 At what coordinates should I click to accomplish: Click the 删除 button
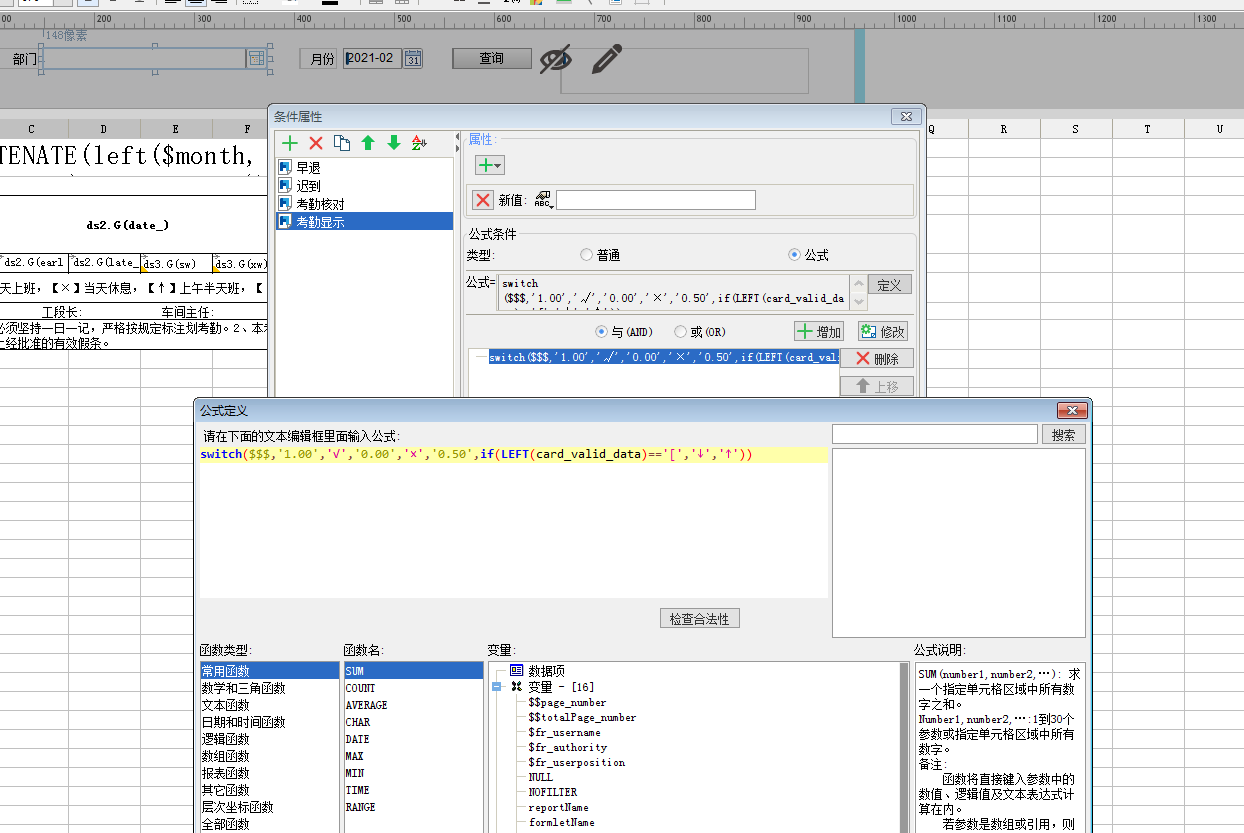point(877,359)
